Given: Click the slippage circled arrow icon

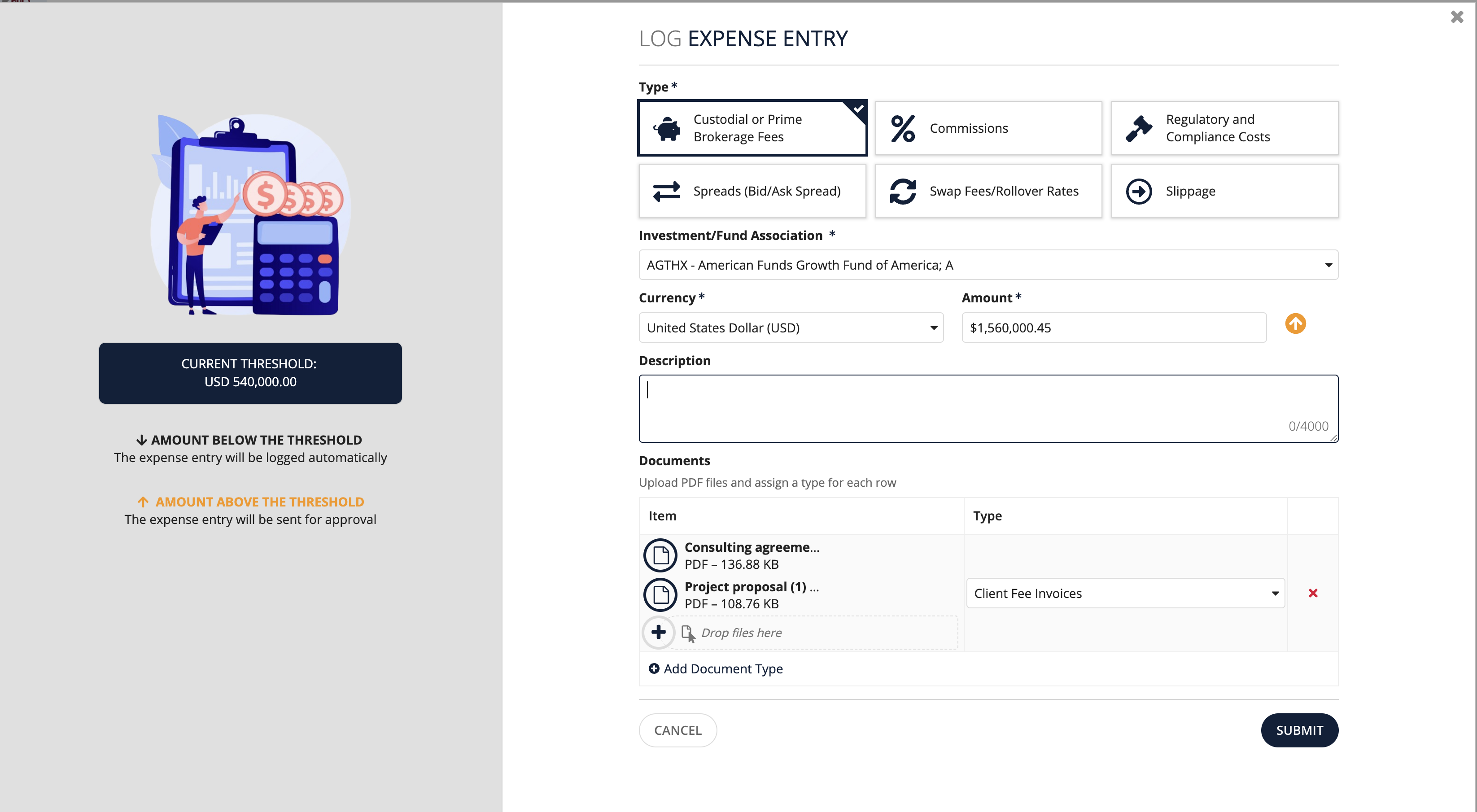Looking at the screenshot, I should (x=1139, y=192).
